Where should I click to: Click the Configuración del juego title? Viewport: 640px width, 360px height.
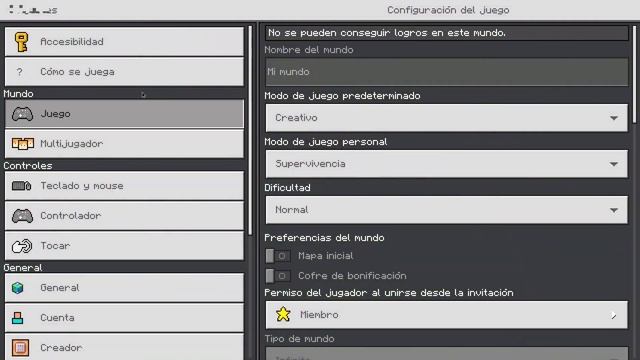pyautogui.click(x=448, y=10)
